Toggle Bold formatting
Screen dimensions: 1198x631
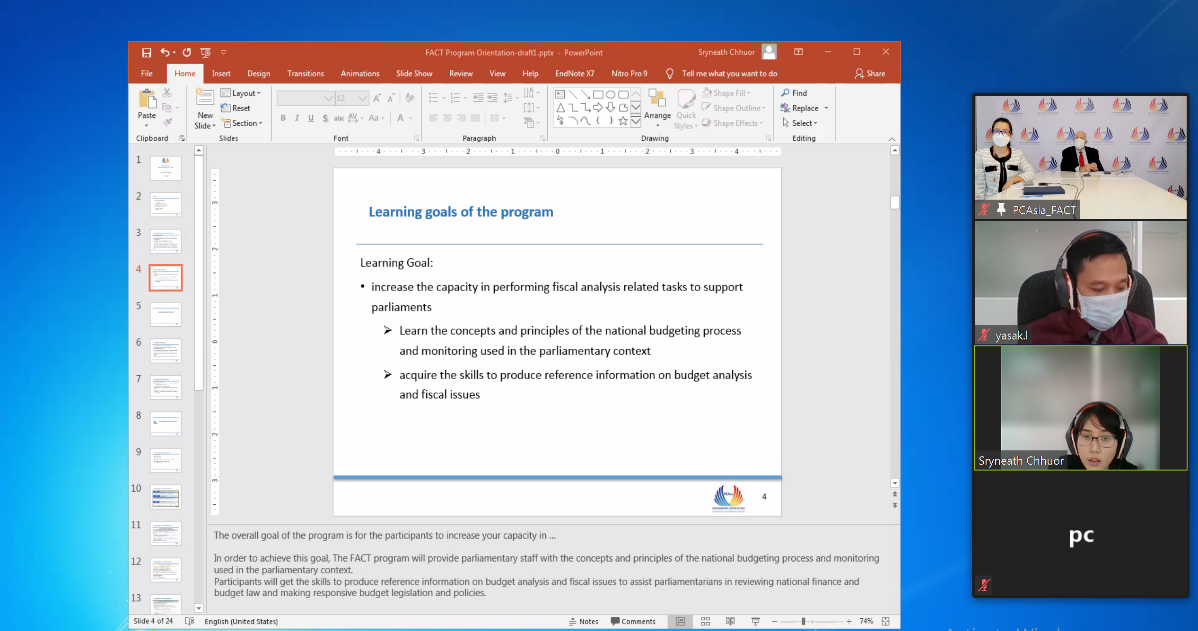tap(283, 118)
